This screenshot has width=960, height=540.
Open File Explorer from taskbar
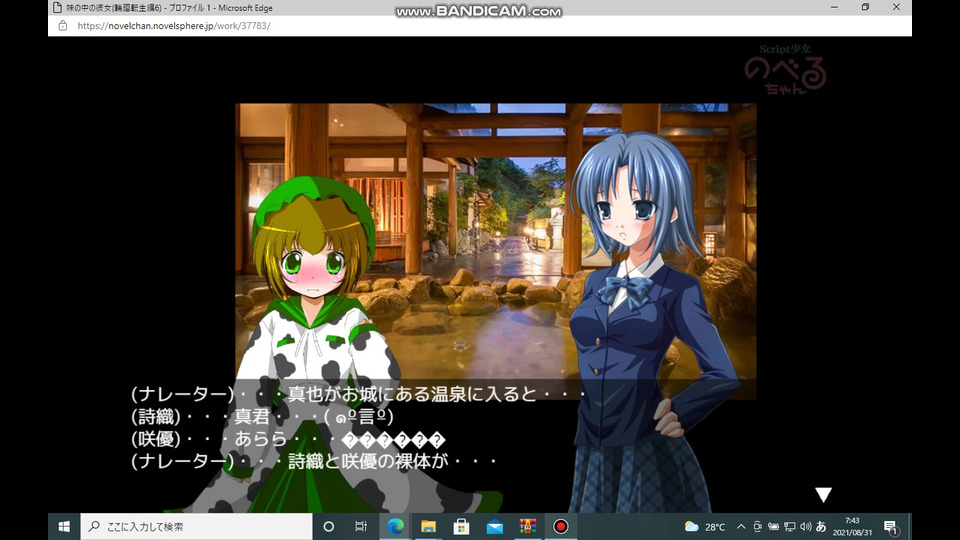pyautogui.click(x=428, y=527)
